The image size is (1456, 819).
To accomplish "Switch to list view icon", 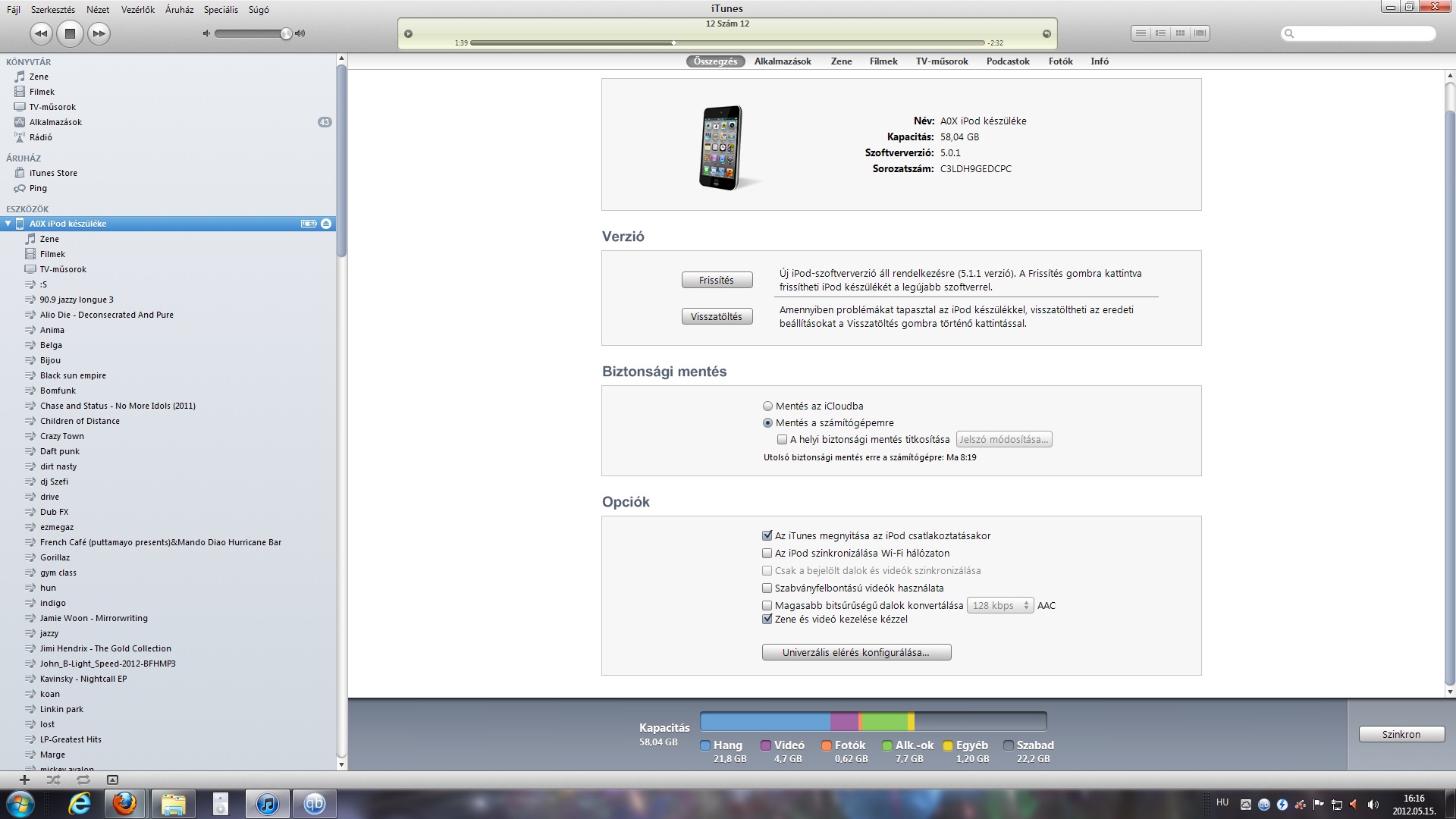I will point(1140,33).
